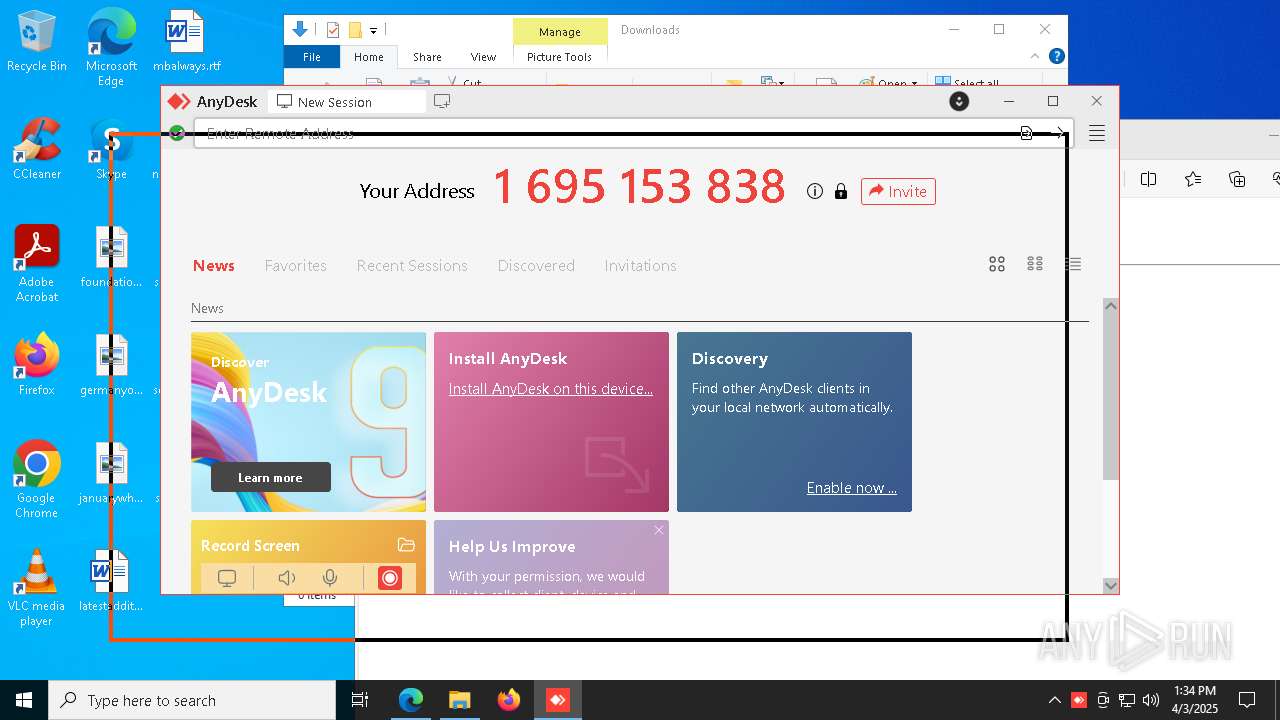Click the AnyDesk vertical scrollbar thumb
This screenshot has width=1280, height=720.
1110,397
